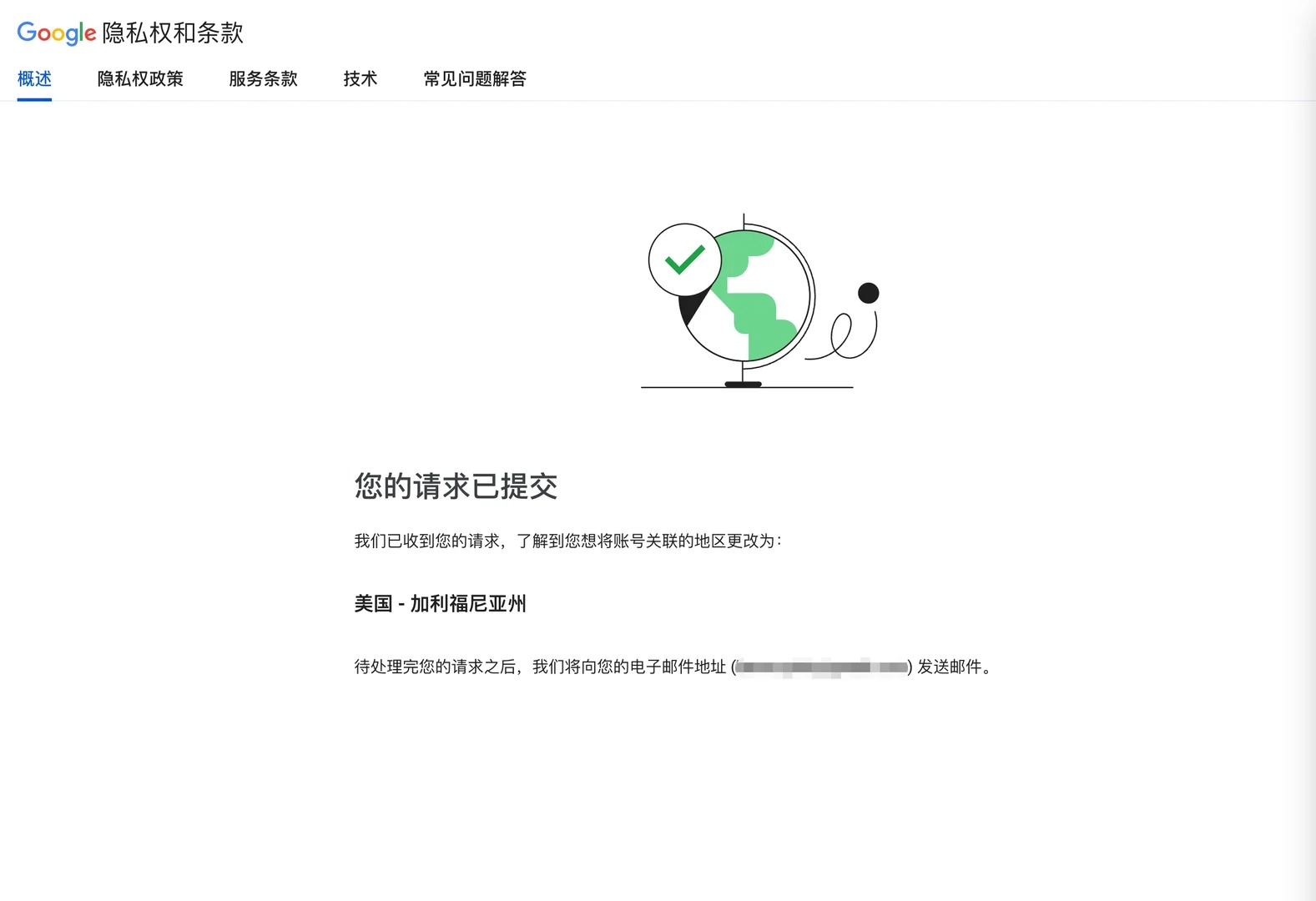Image resolution: width=1316 pixels, height=901 pixels.
Task: Switch to the 隐私权政策 tab
Action: pos(140,78)
